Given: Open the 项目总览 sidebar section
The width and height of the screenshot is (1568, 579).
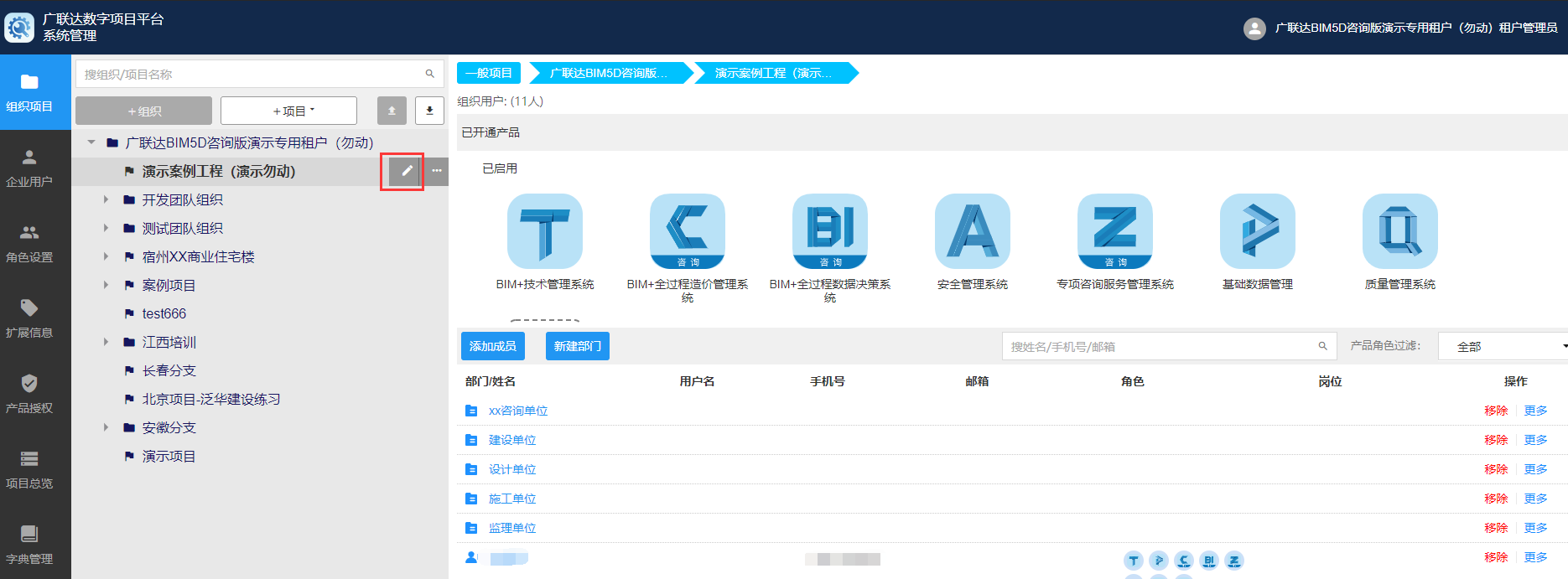Looking at the screenshot, I should click(29, 469).
